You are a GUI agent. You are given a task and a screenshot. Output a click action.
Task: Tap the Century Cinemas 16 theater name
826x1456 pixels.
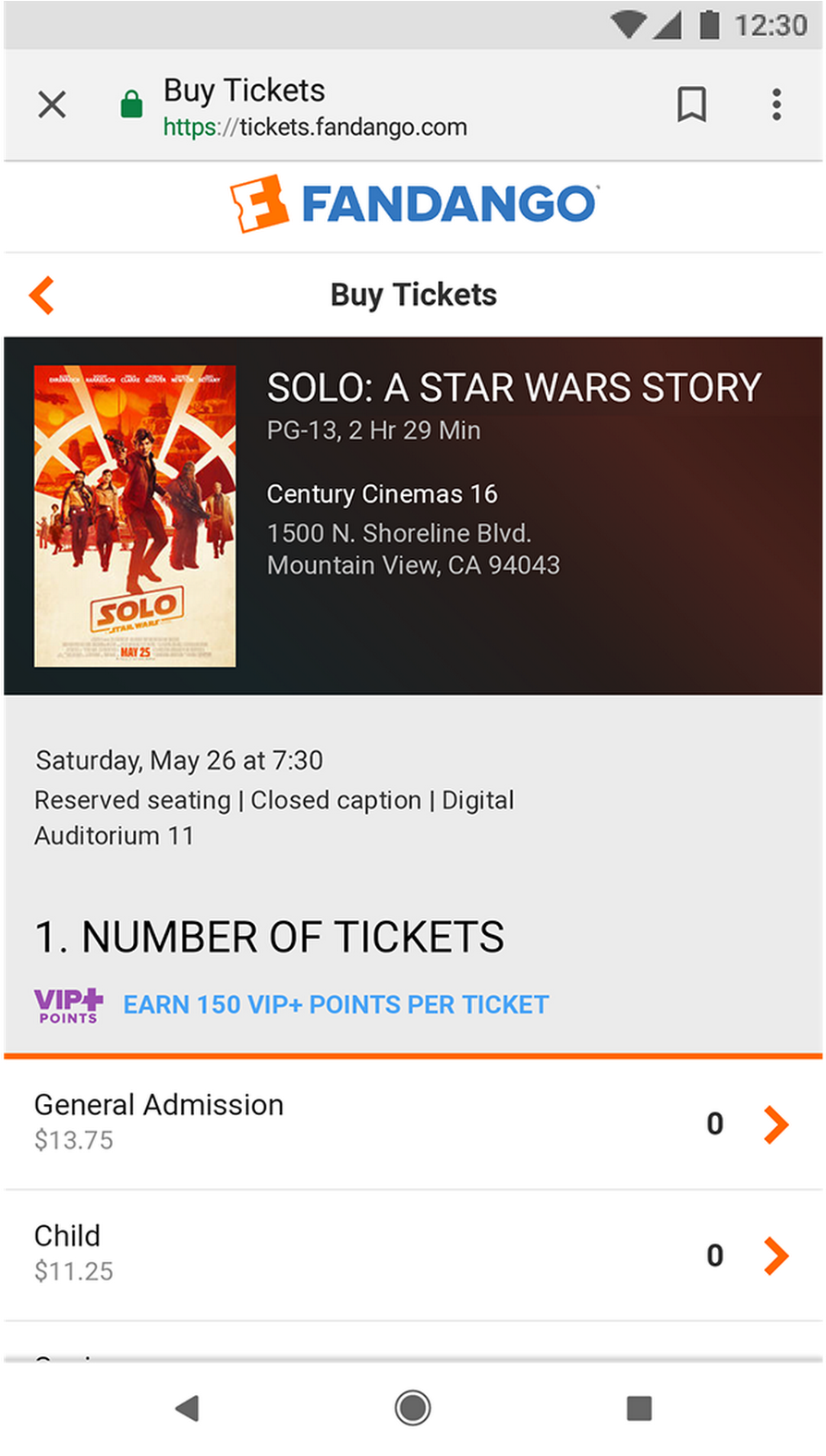[x=382, y=494]
